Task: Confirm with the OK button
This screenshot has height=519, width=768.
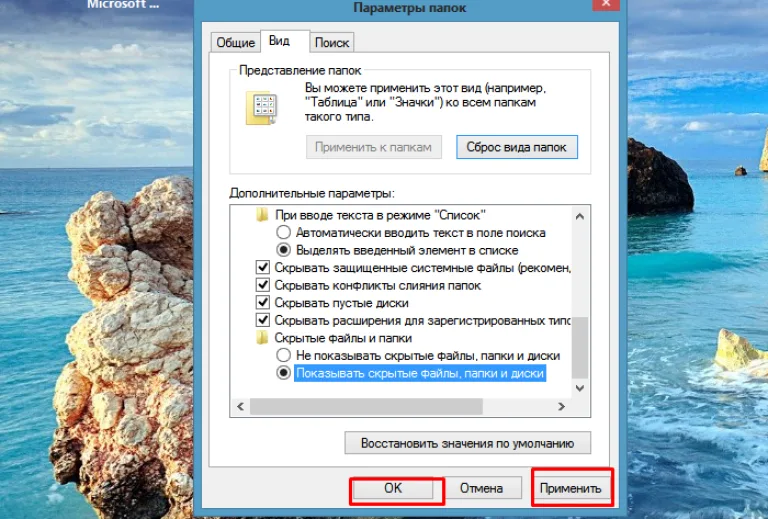Action: pos(393,488)
